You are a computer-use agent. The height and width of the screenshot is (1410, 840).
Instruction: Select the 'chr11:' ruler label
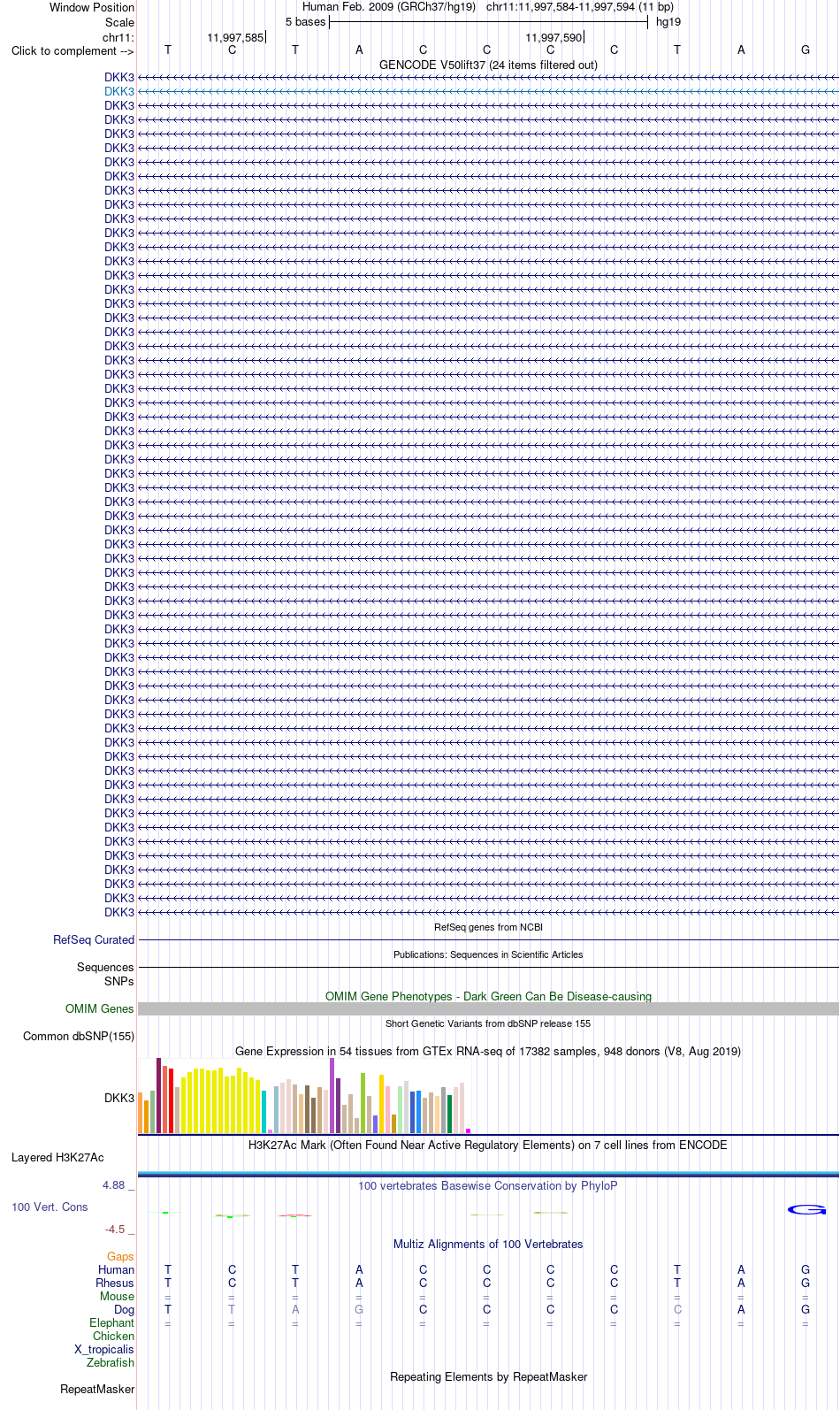pyautogui.click(x=118, y=37)
